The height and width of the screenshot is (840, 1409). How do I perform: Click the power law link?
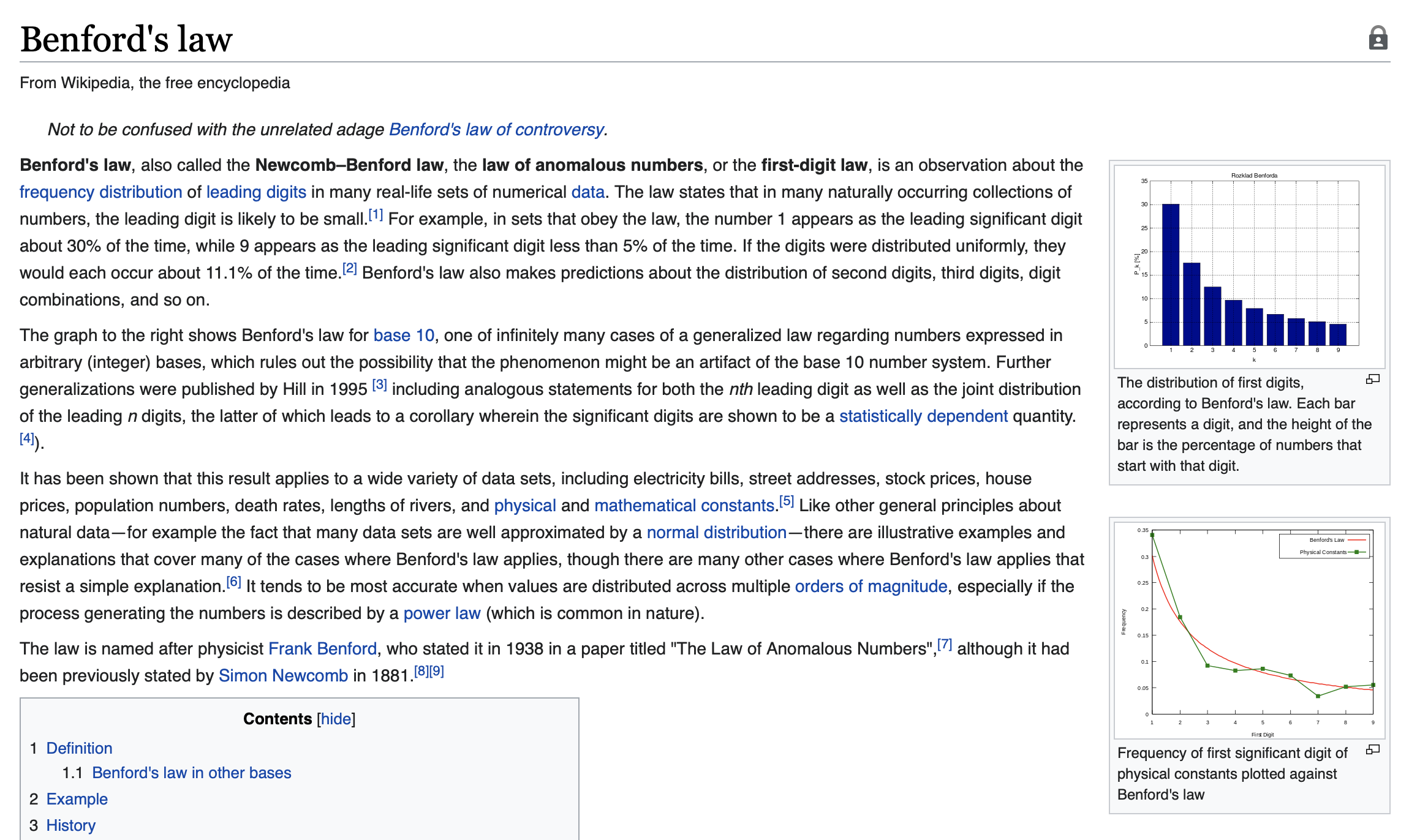[442, 613]
